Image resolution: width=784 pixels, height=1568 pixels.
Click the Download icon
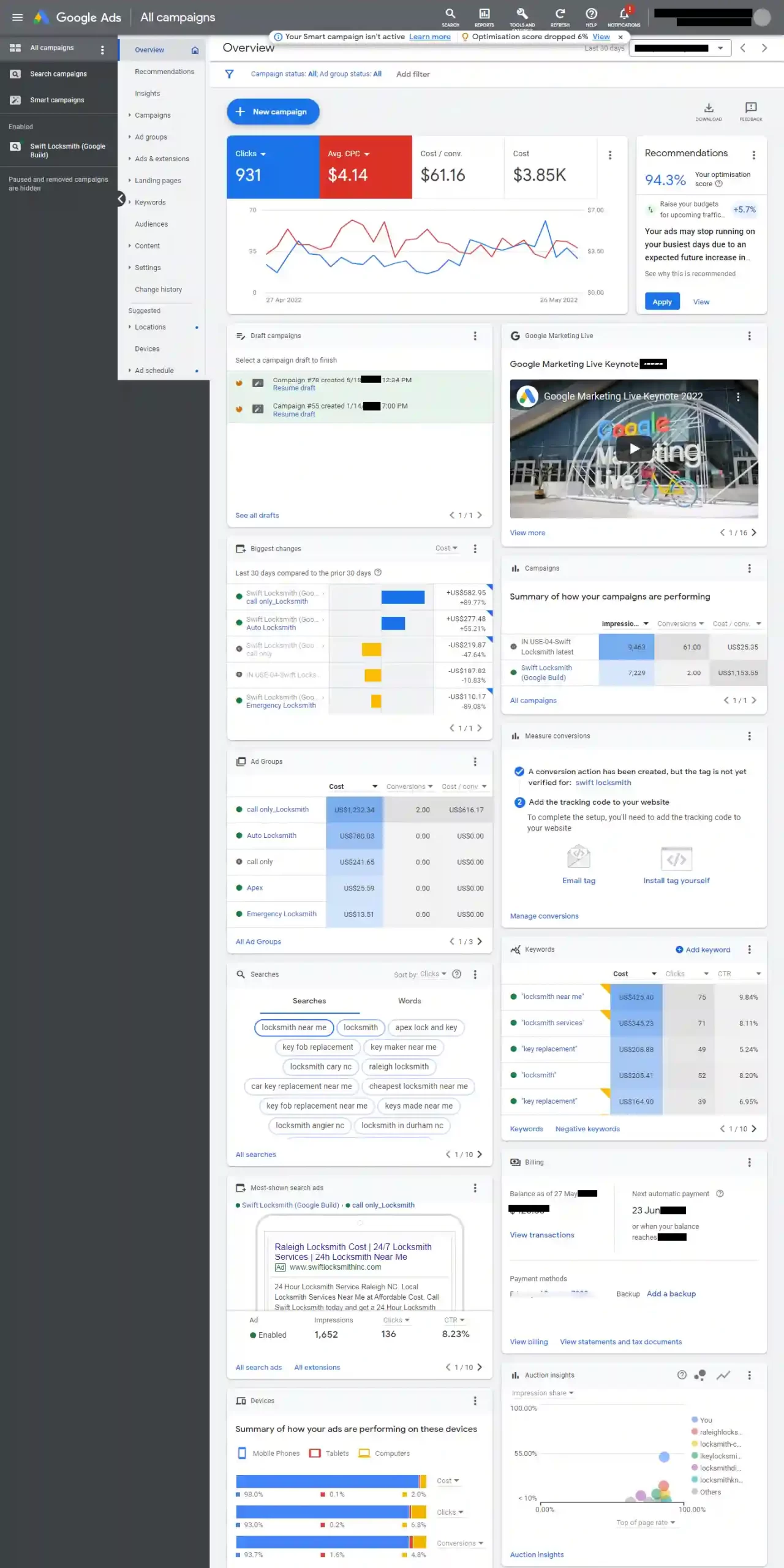tap(708, 108)
